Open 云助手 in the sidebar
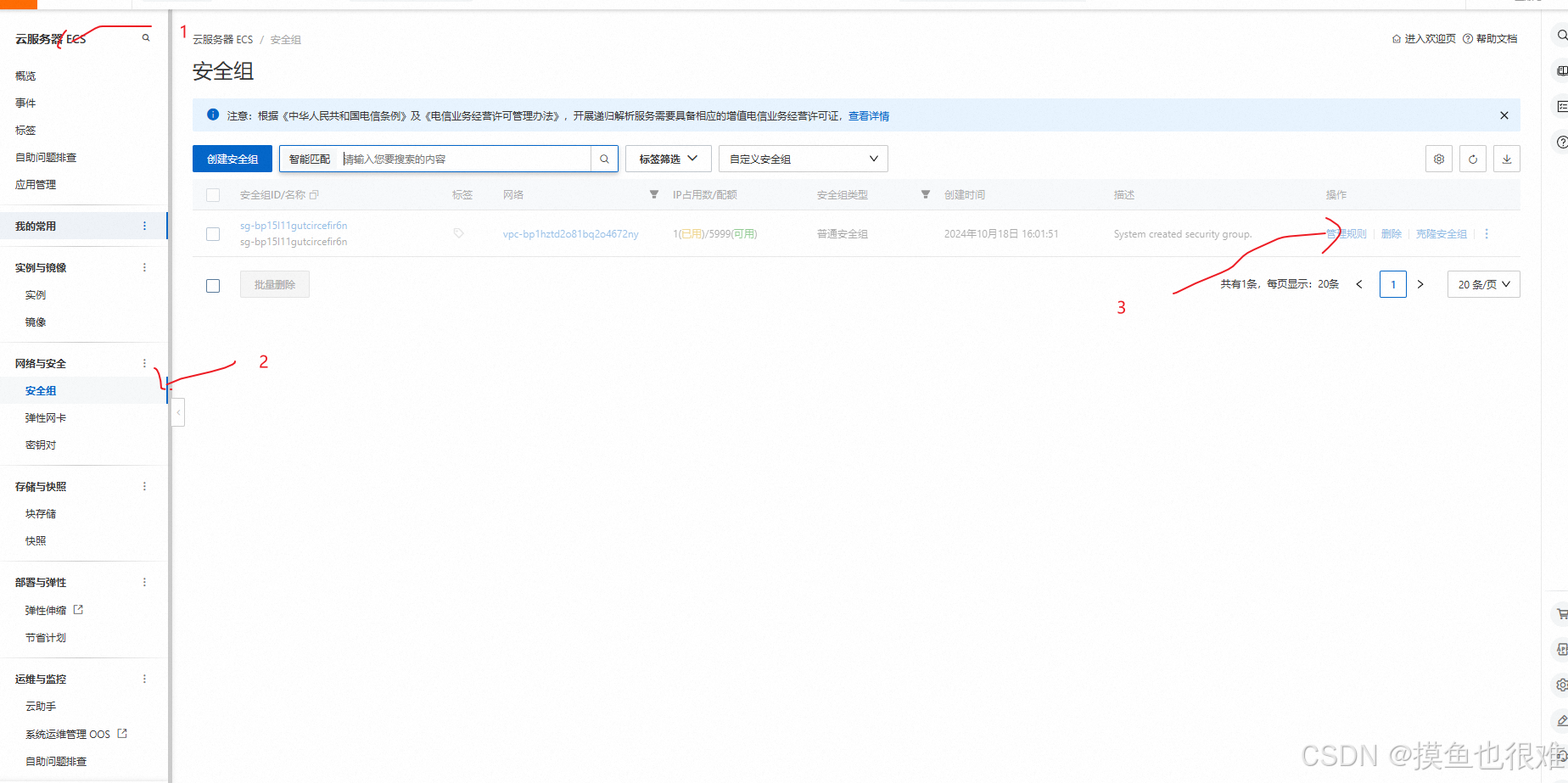This screenshot has width=1568, height=783. [41, 706]
